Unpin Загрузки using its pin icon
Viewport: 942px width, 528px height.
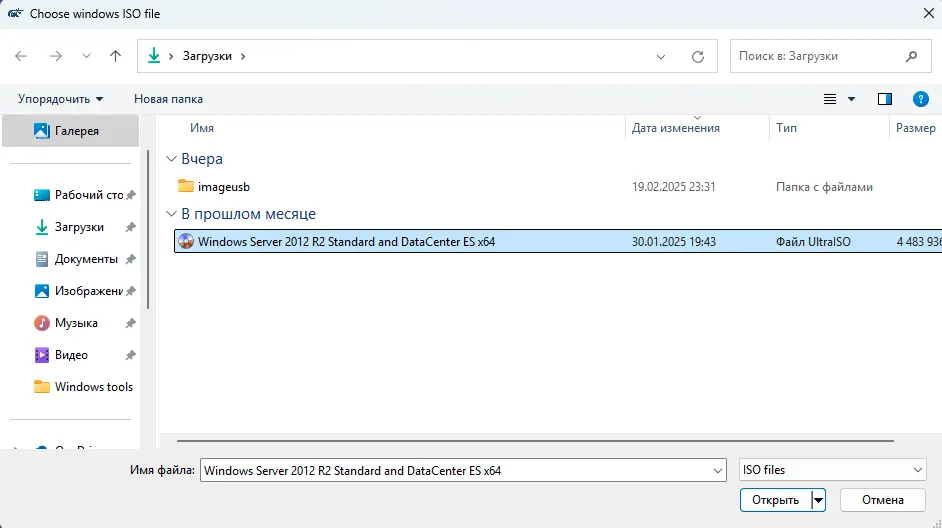point(130,228)
